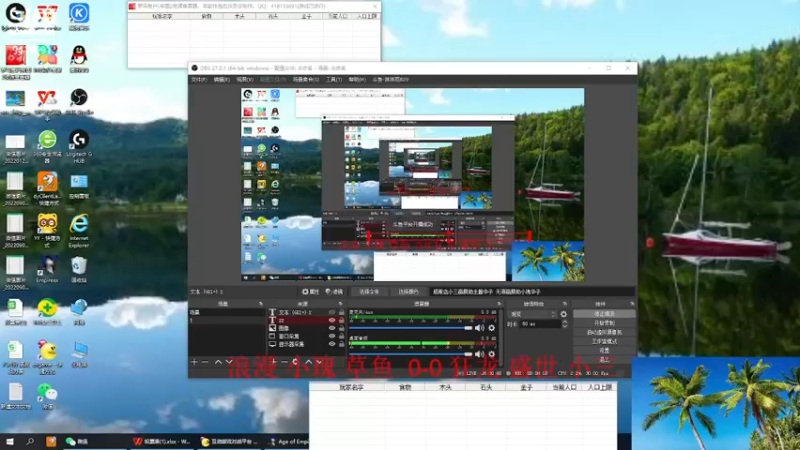Open OBS Studio desktop shortcut
This screenshot has width=800, height=450.
tap(79, 100)
